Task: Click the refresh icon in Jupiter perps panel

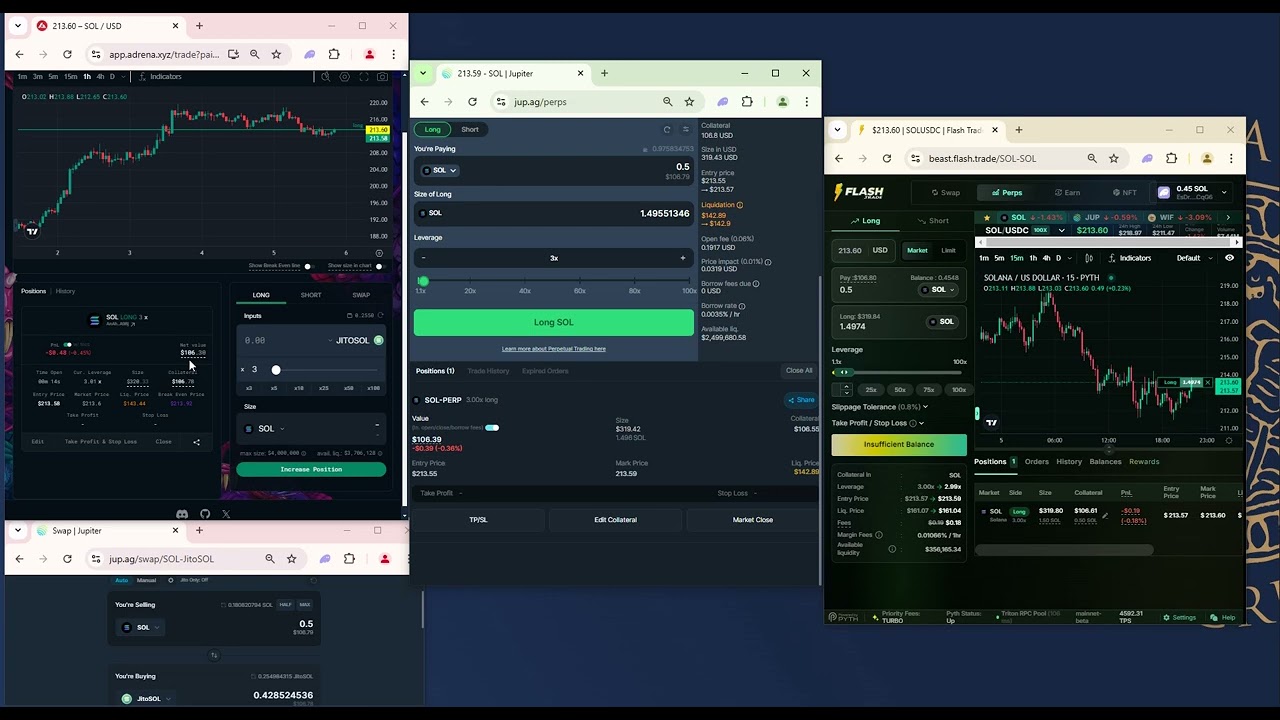Action: coord(666,129)
